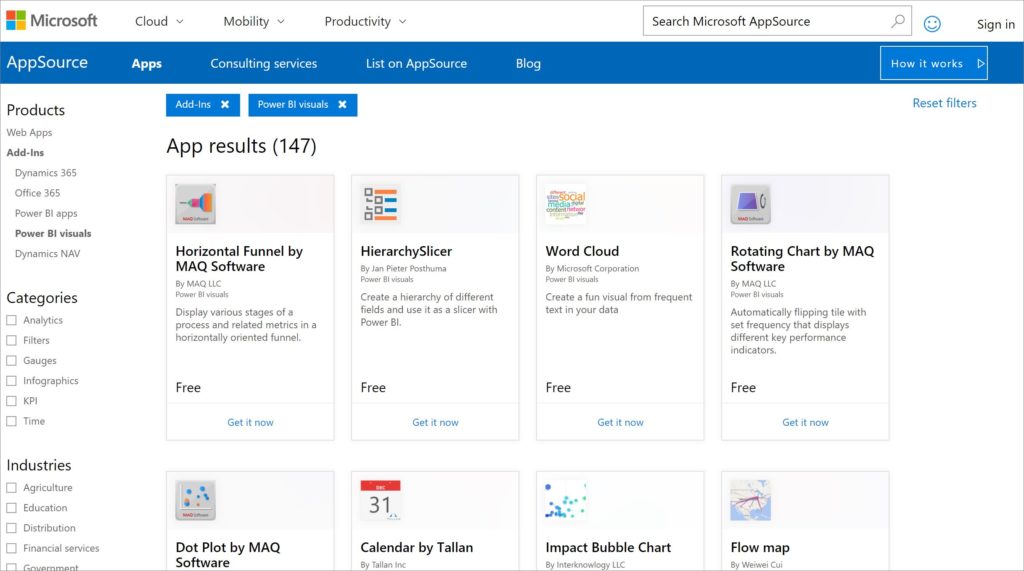
Task: Open the Rotating Chart by MAQ Software title
Action: point(802,259)
